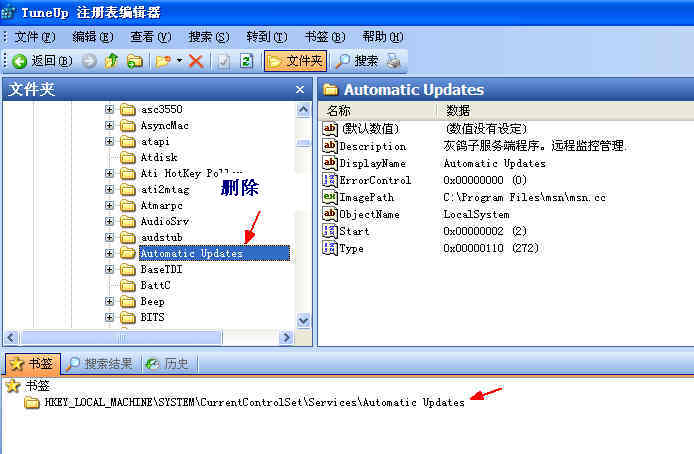
Task: Click the 搜索 search toolbar button
Action: coord(357,61)
